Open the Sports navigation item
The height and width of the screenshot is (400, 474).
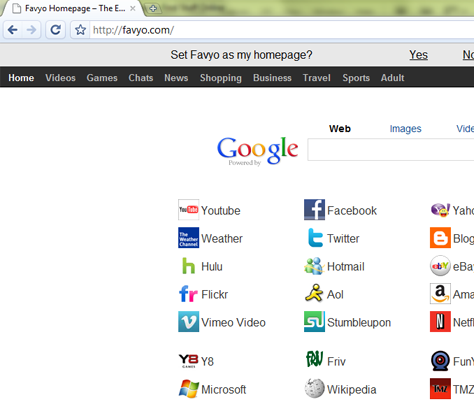356,78
